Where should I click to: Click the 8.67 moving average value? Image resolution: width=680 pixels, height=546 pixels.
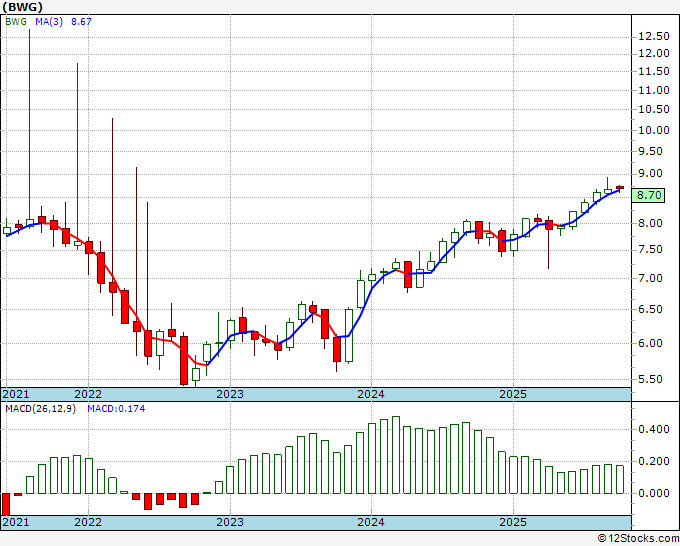click(81, 21)
